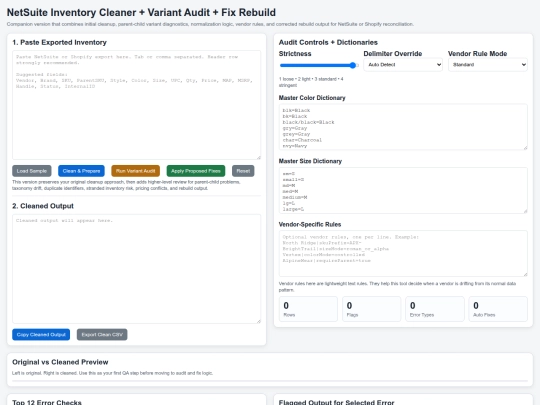The height and width of the screenshot is (405, 540).
Task: Click the 'Audit Controls + Dictionaries' heading
Action: click(x=328, y=42)
